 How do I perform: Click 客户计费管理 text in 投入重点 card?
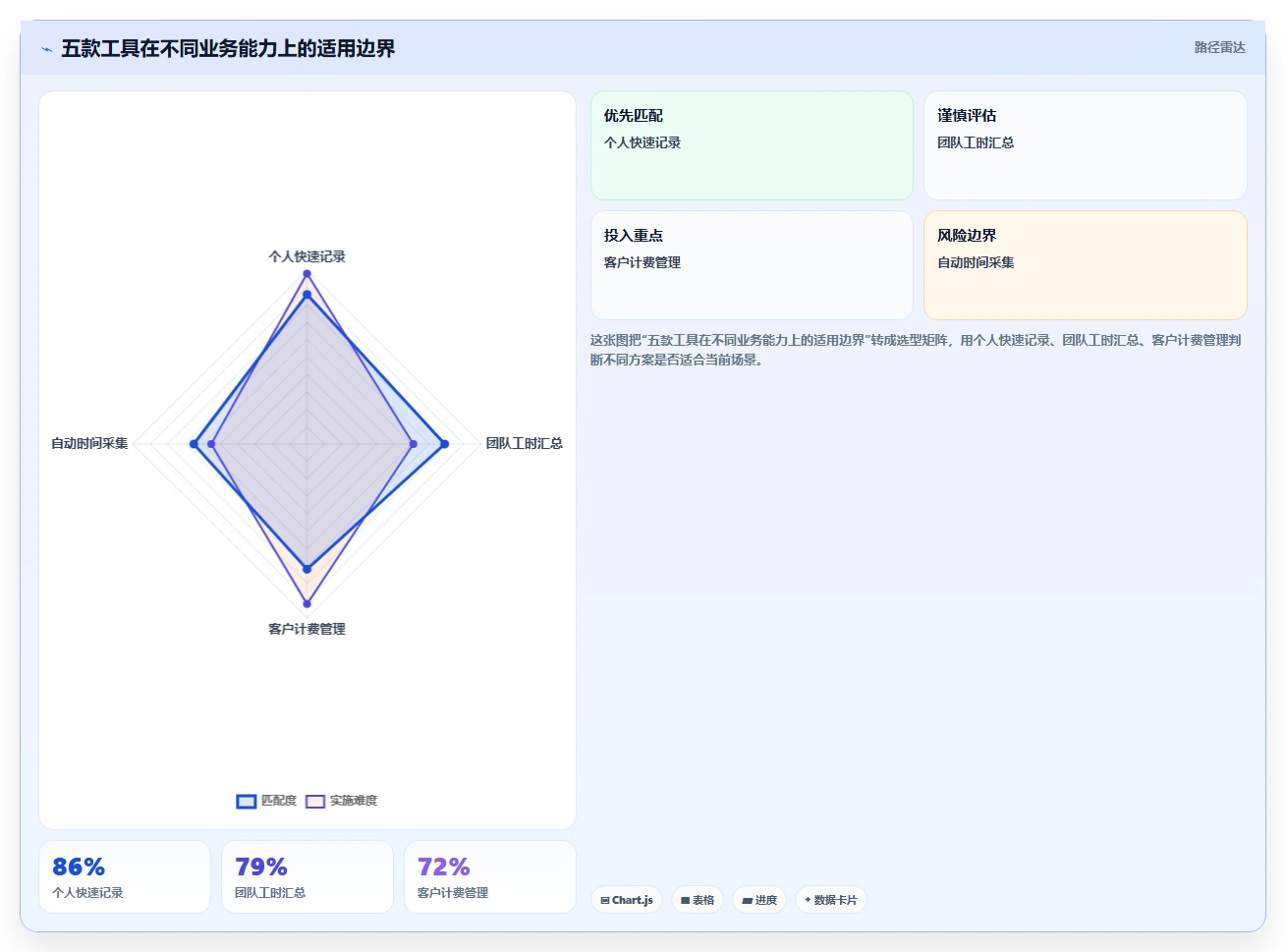tap(643, 262)
